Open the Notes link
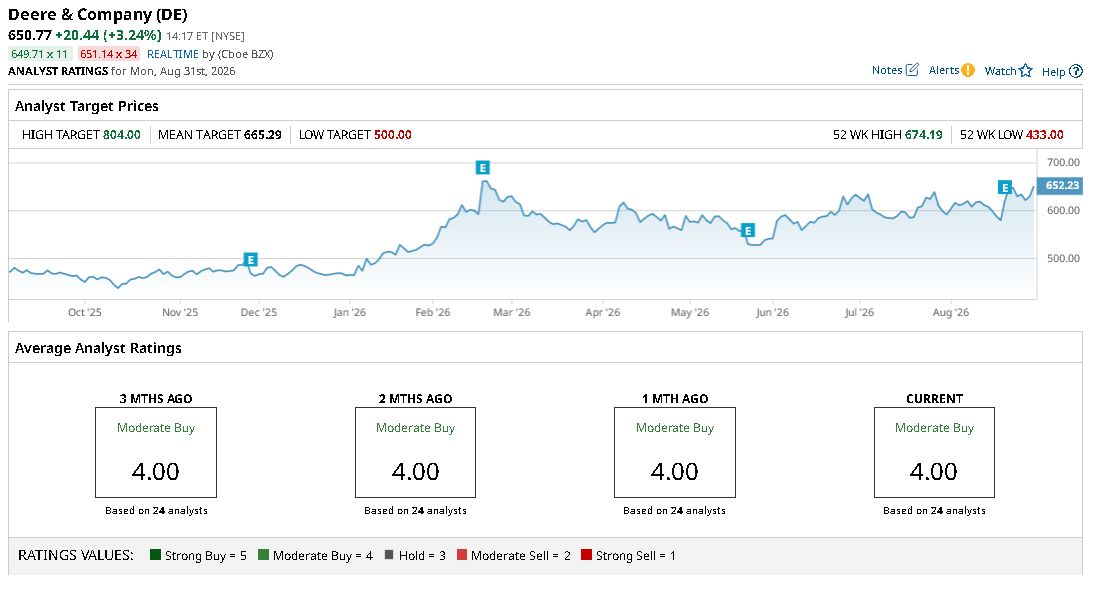The height and width of the screenshot is (590, 1097). [887, 70]
